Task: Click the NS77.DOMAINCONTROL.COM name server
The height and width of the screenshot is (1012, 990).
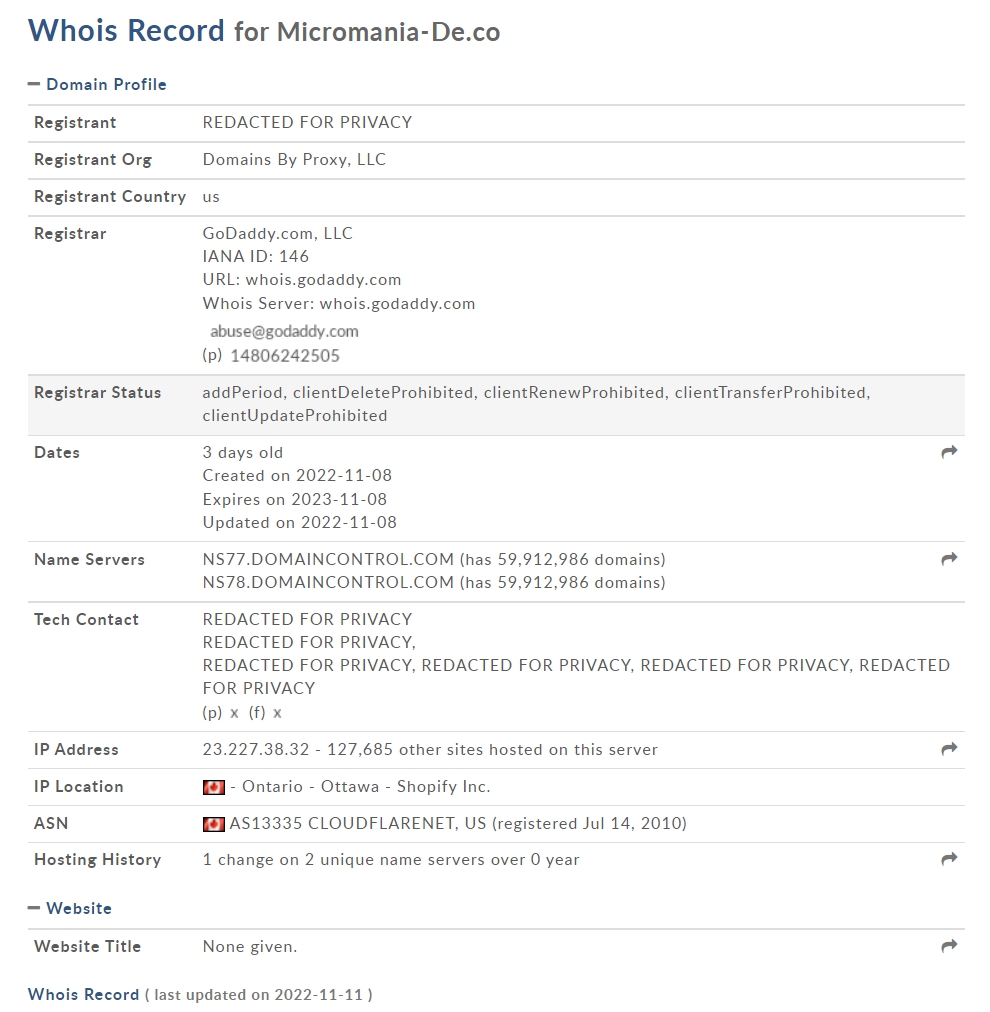Action: click(x=328, y=560)
